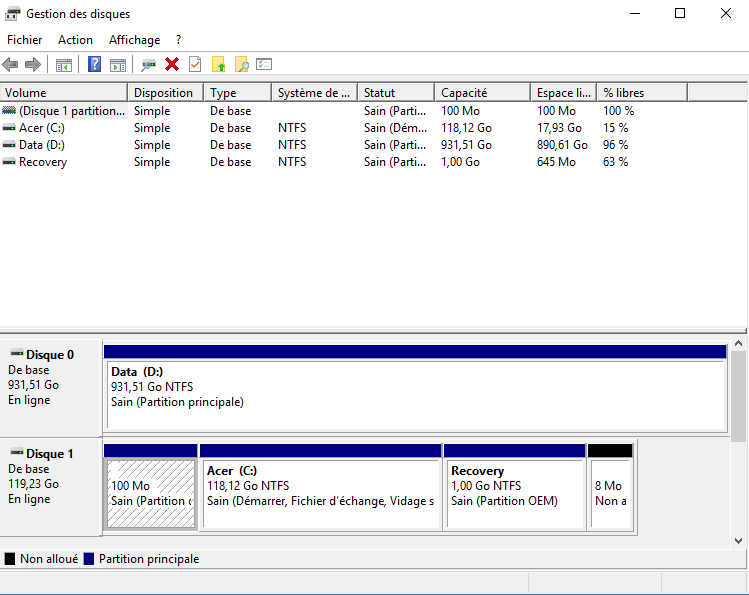Click the Disque 0 disk icon
Image resolution: width=749 pixels, height=595 pixels.
tap(17, 353)
